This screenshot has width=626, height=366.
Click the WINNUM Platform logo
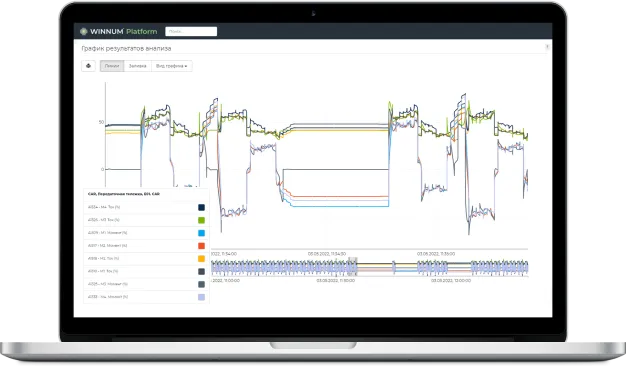click(x=119, y=31)
